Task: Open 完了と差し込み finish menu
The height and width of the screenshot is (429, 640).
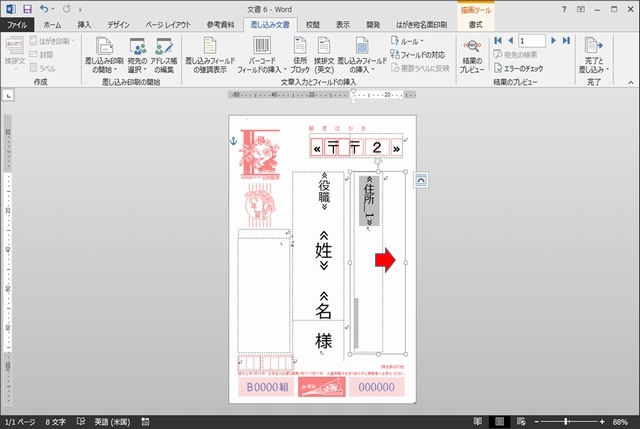Action: tap(594, 55)
